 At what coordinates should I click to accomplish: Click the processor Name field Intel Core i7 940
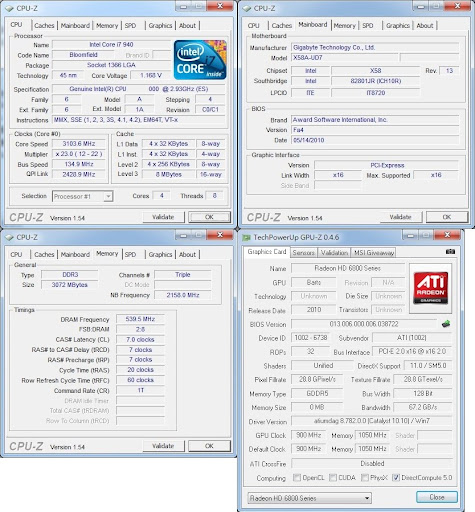point(111,45)
